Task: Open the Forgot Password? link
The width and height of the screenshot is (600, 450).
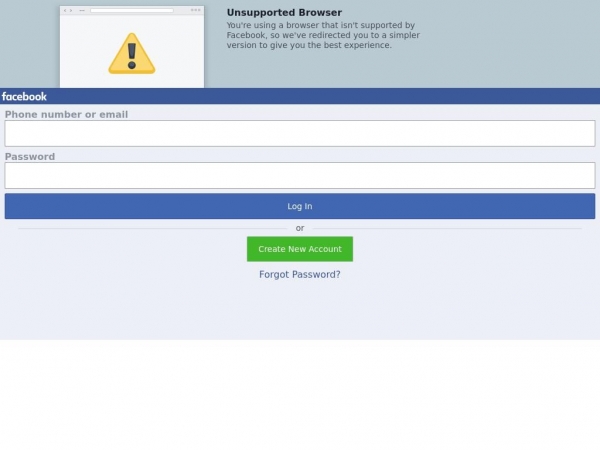Action: point(300,274)
